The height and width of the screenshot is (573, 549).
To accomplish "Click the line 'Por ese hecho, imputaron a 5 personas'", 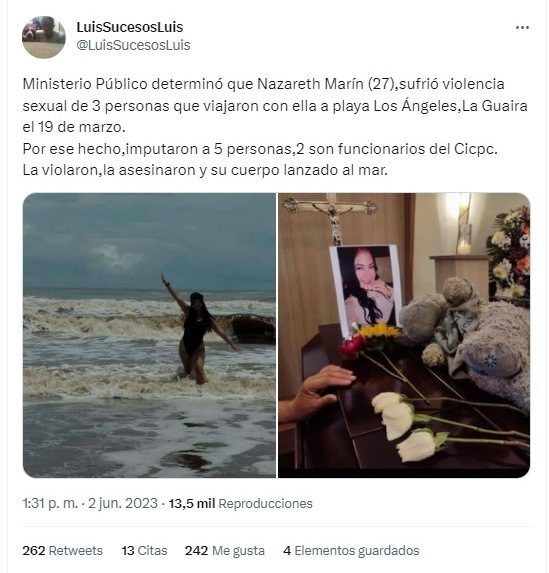I will coord(260,149).
